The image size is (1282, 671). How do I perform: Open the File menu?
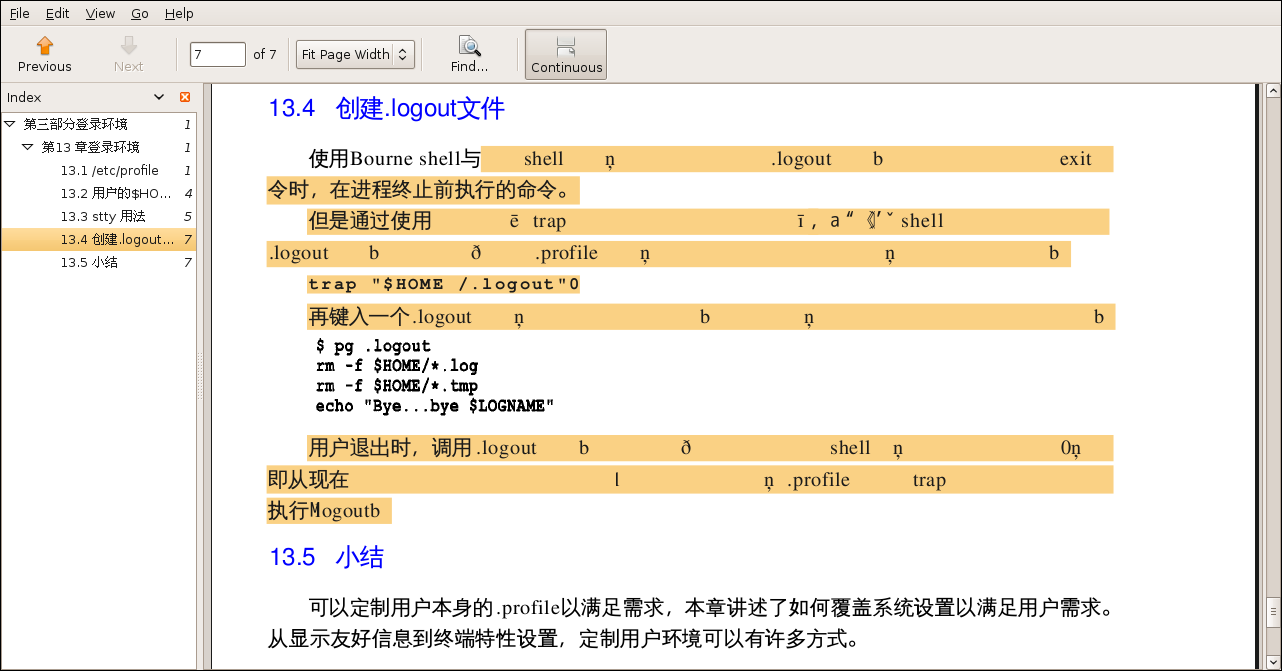coord(20,14)
